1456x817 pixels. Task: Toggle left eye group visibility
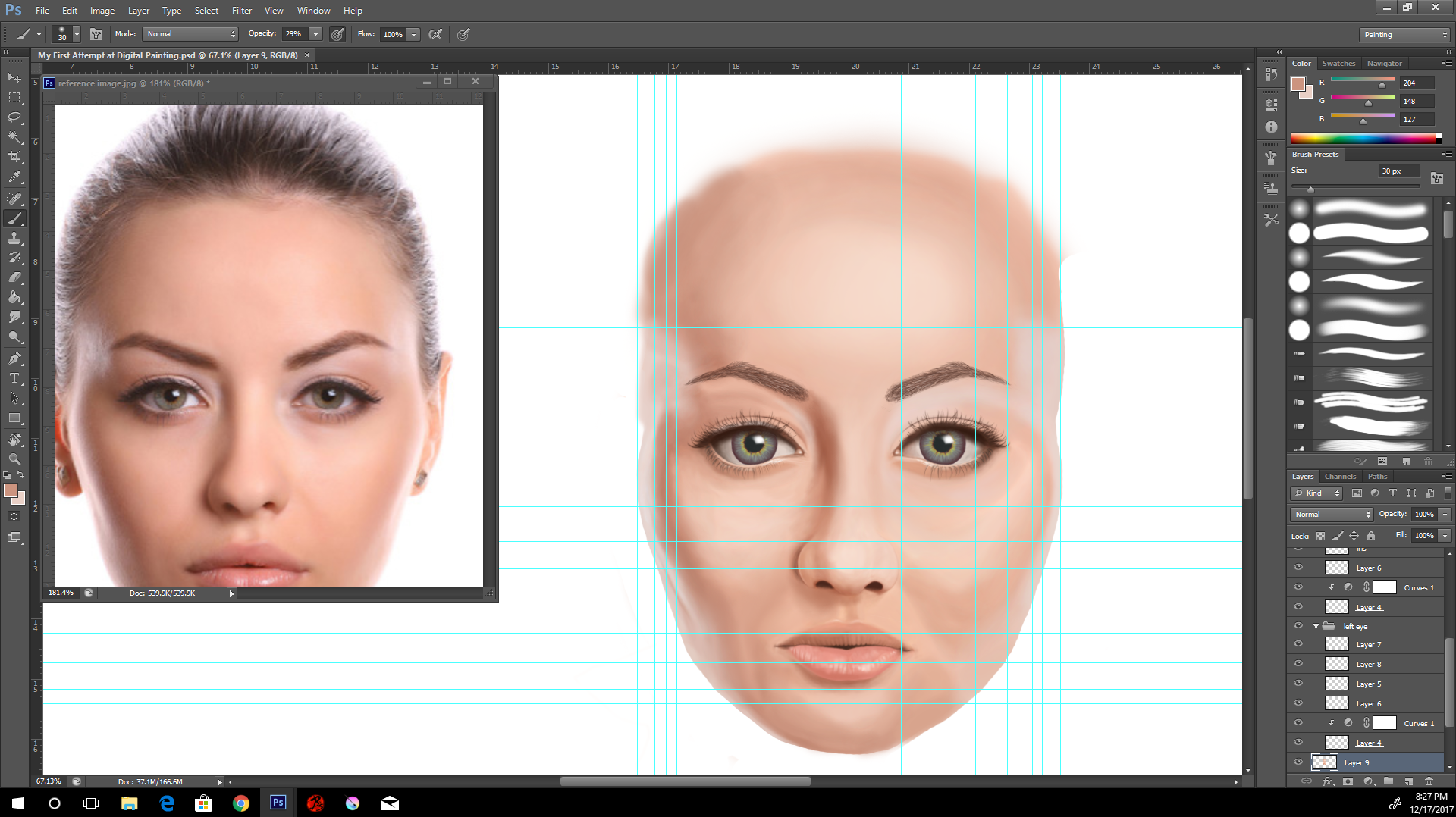pyautogui.click(x=1298, y=626)
